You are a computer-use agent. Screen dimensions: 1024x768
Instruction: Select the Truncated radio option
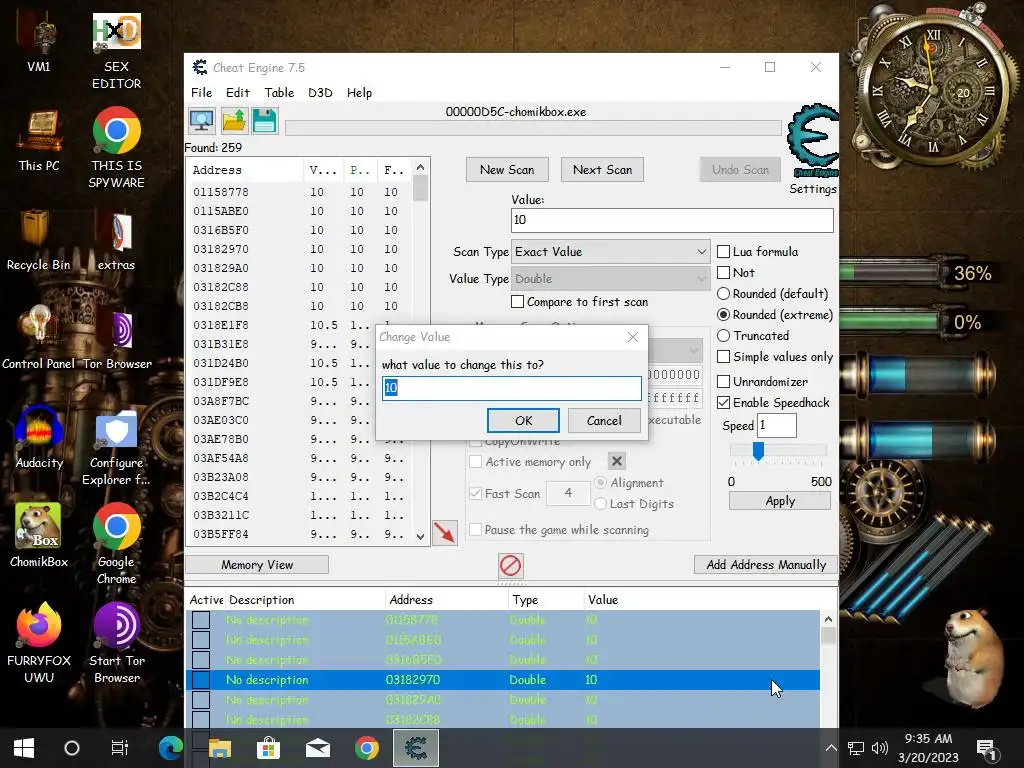[x=724, y=336]
